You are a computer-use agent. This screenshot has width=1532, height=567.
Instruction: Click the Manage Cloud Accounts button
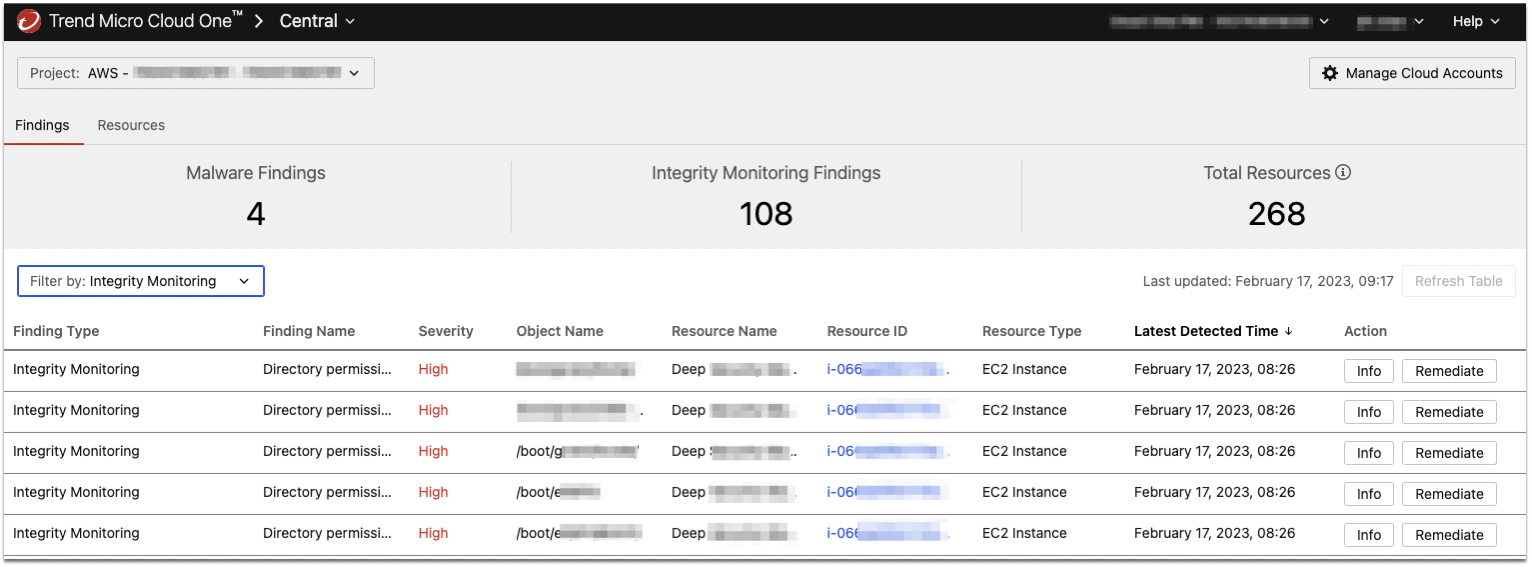point(1412,73)
